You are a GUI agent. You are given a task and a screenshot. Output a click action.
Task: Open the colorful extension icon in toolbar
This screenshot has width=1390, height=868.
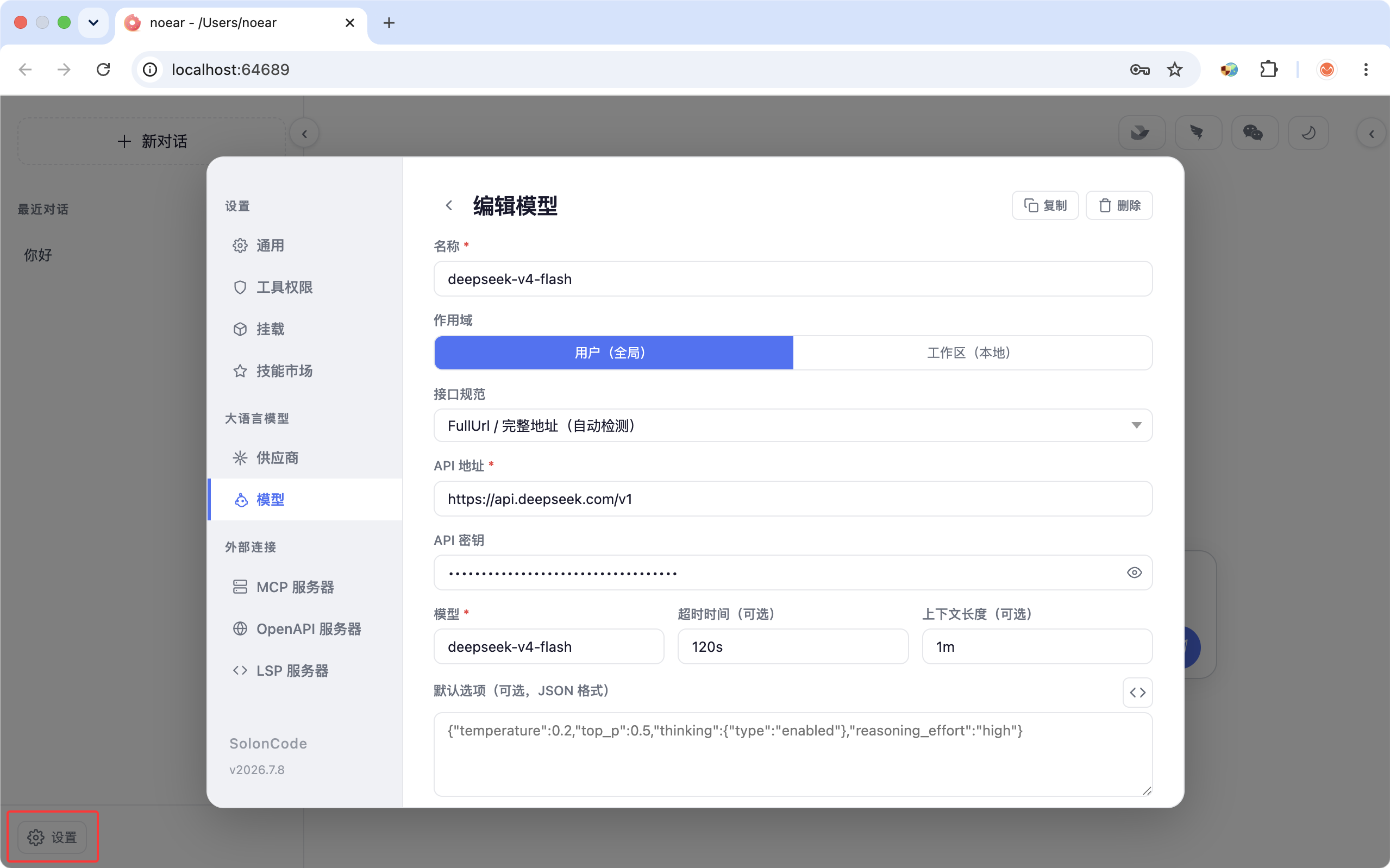(x=1229, y=70)
